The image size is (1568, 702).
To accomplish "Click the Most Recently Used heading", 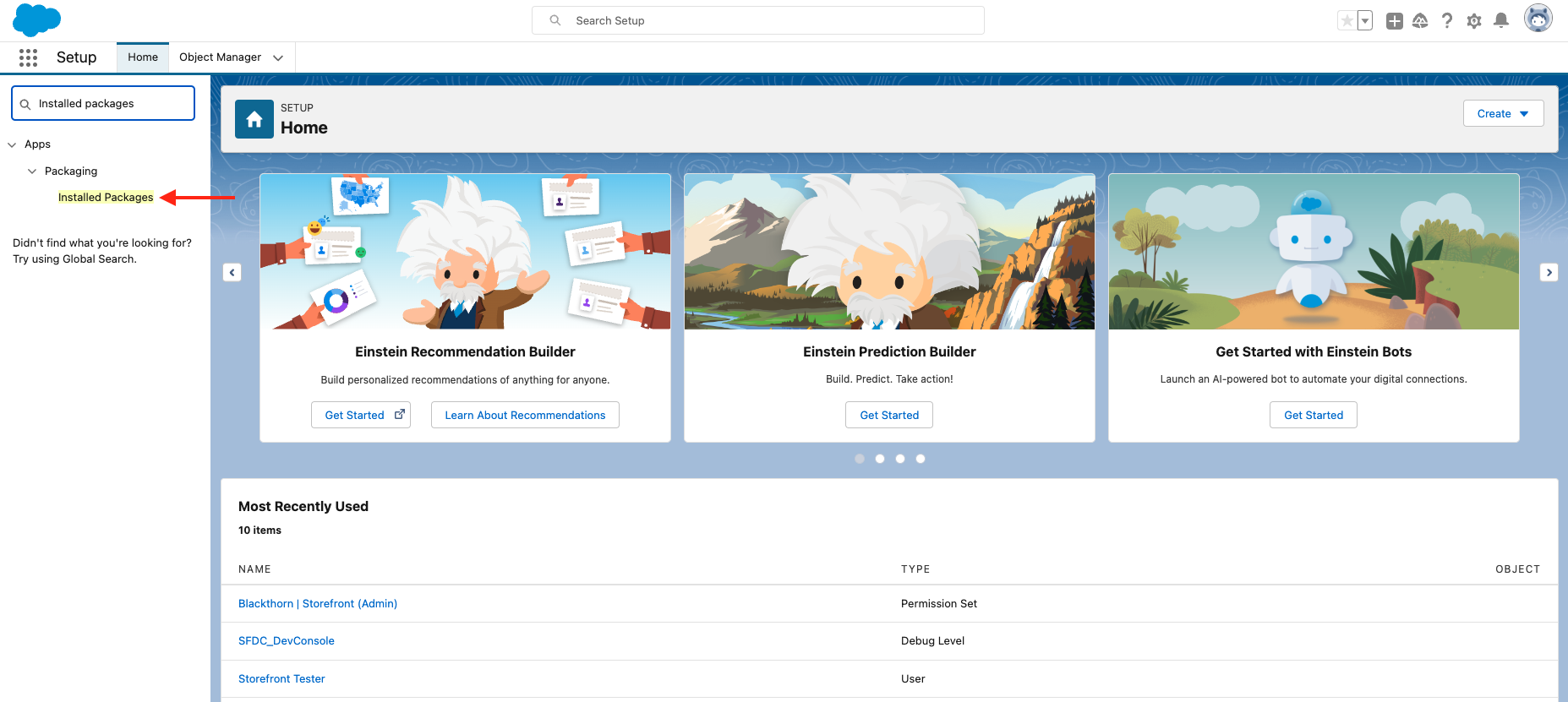I will (x=303, y=506).
